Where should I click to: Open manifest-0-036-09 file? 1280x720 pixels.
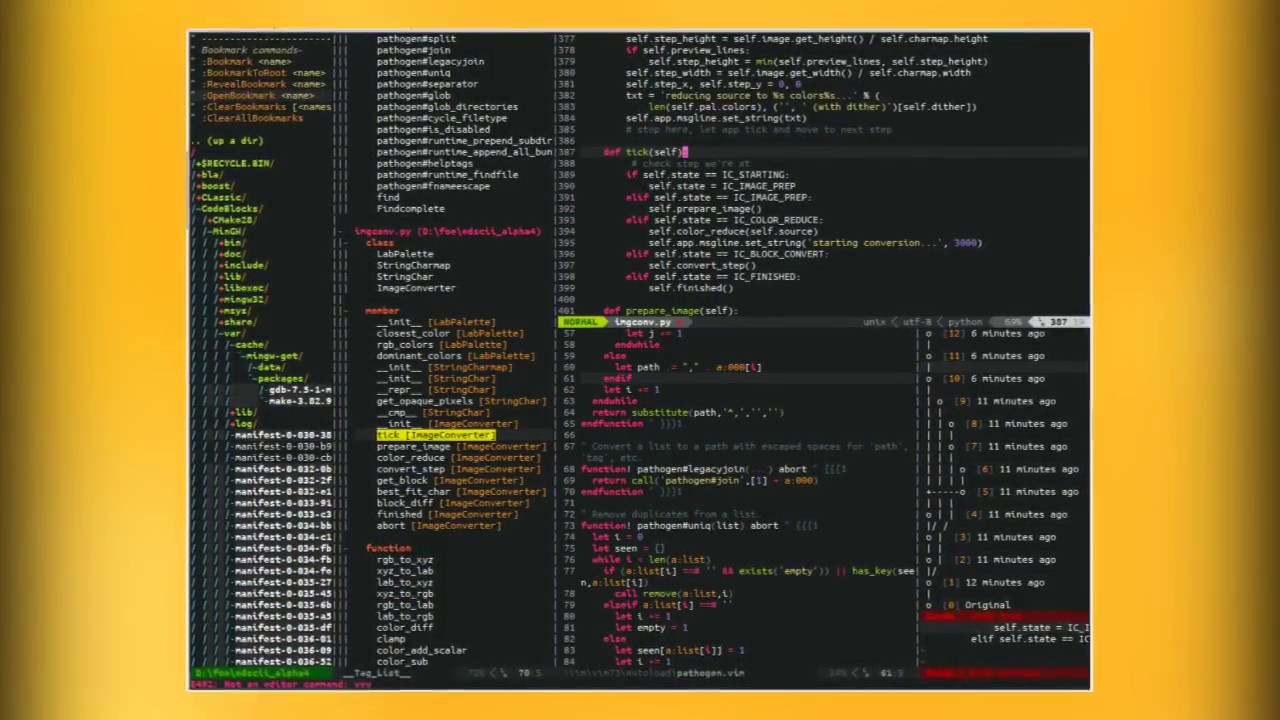(281, 650)
